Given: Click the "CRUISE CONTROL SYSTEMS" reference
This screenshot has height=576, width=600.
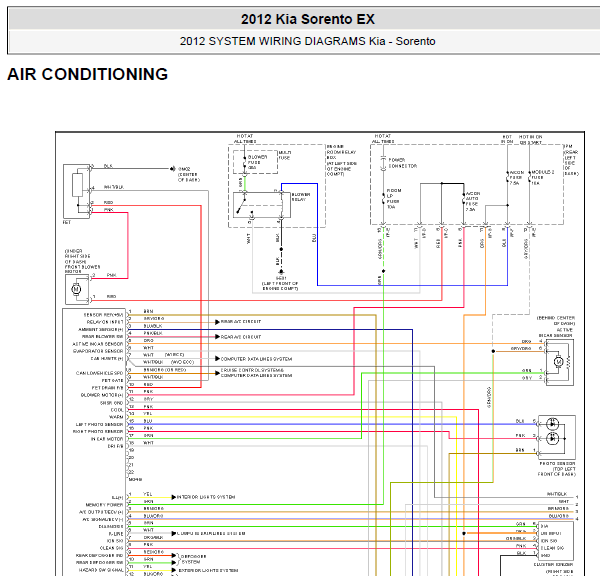Looking at the screenshot, I should [x=252, y=370].
